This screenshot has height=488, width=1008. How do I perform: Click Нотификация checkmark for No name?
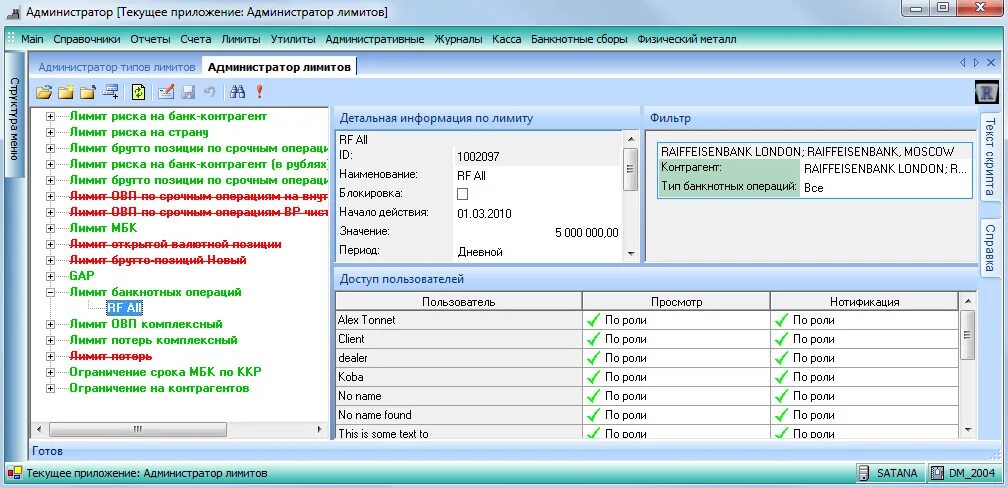pos(781,396)
